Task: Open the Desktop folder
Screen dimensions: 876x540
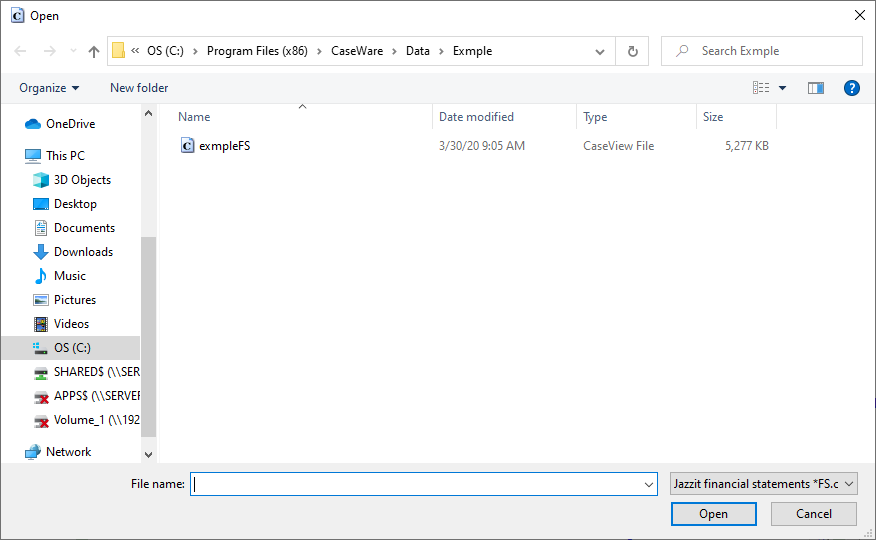Action: point(75,204)
